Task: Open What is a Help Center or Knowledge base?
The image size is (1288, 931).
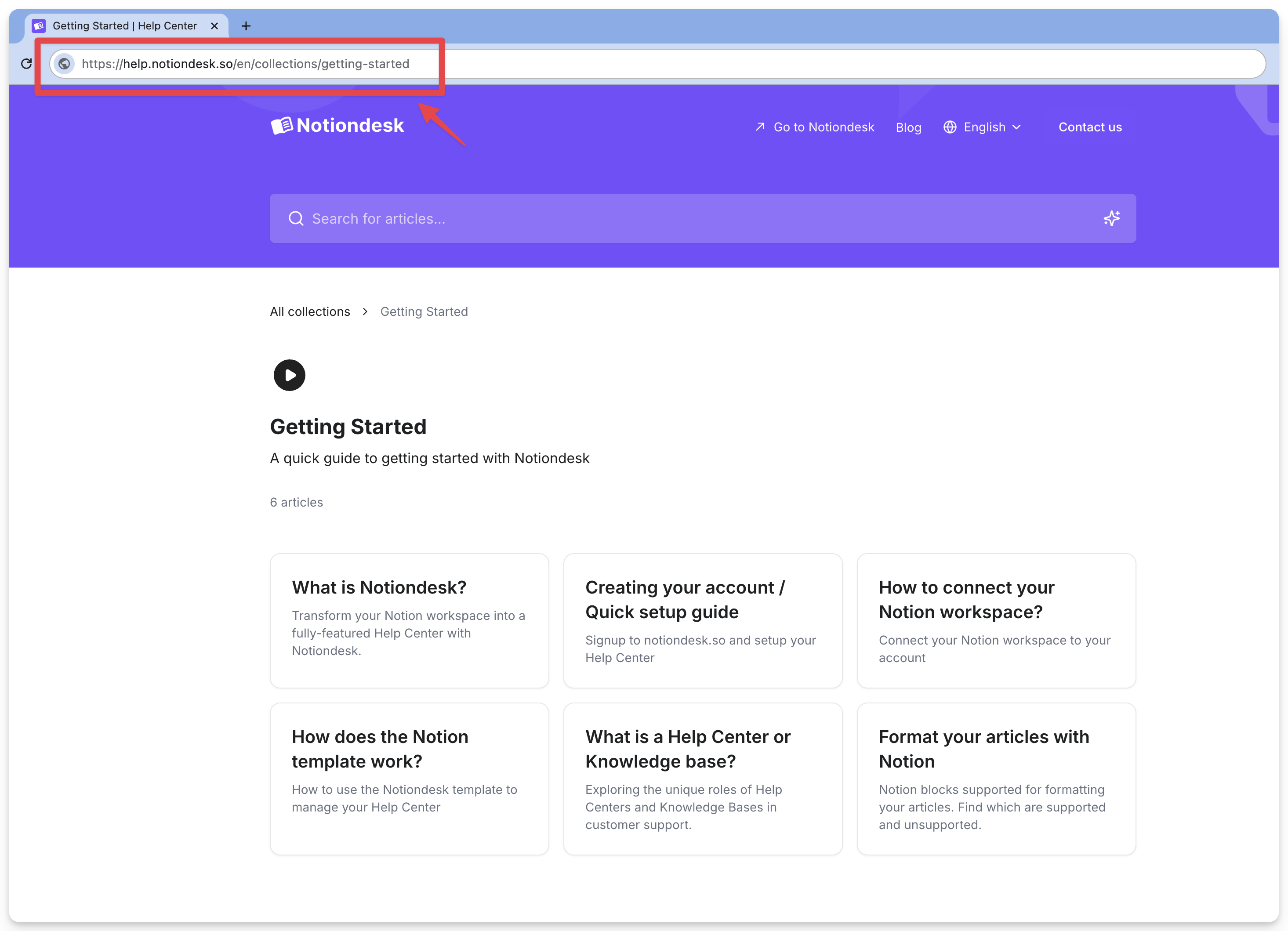Action: click(x=703, y=779)
